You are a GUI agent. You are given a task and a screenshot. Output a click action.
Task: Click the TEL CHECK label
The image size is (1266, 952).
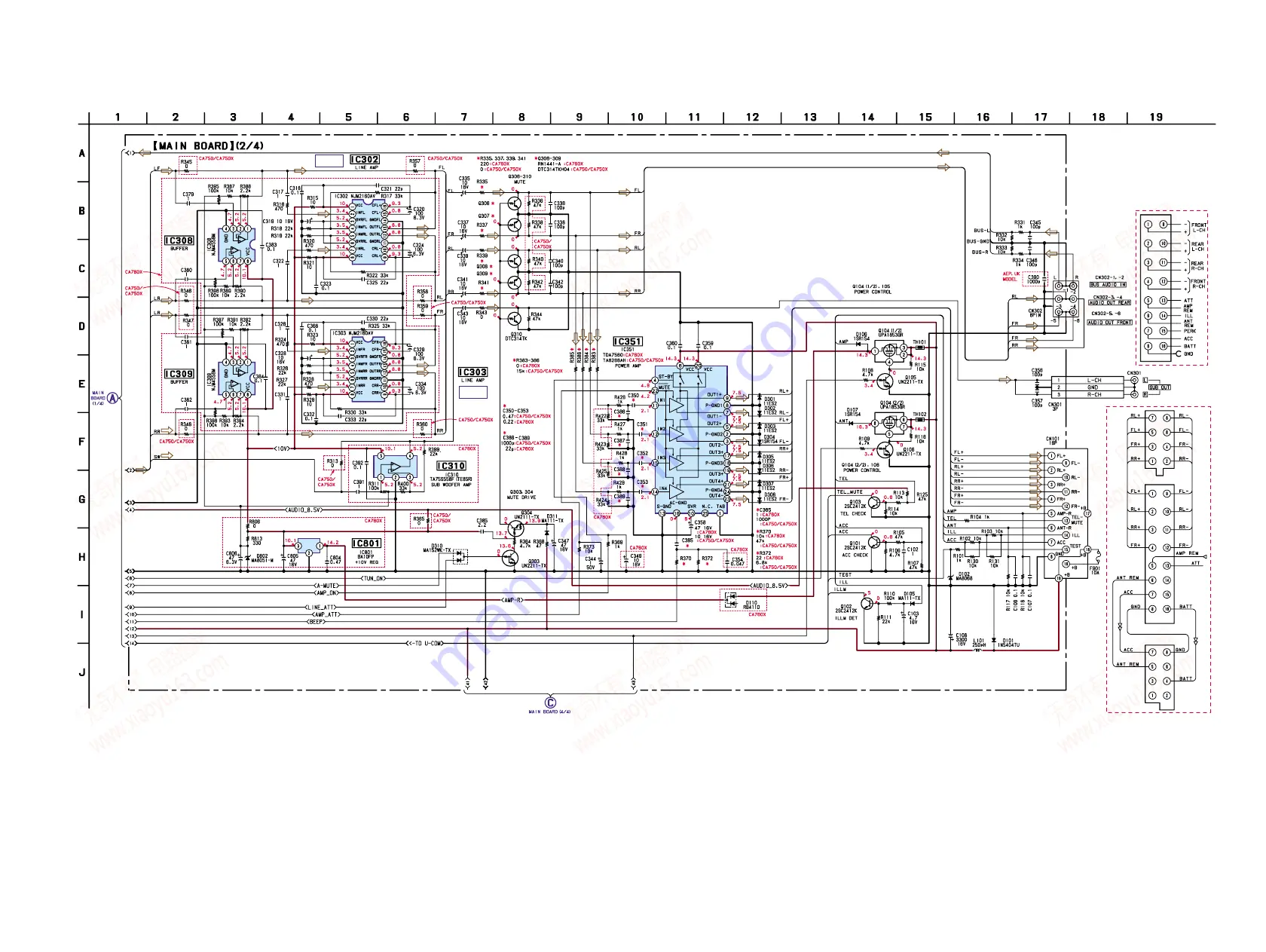(x=854, y=514)
